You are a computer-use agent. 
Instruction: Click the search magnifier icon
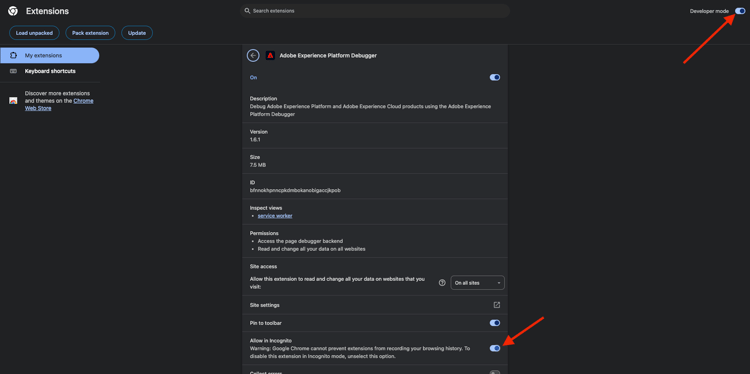point(247,11)
